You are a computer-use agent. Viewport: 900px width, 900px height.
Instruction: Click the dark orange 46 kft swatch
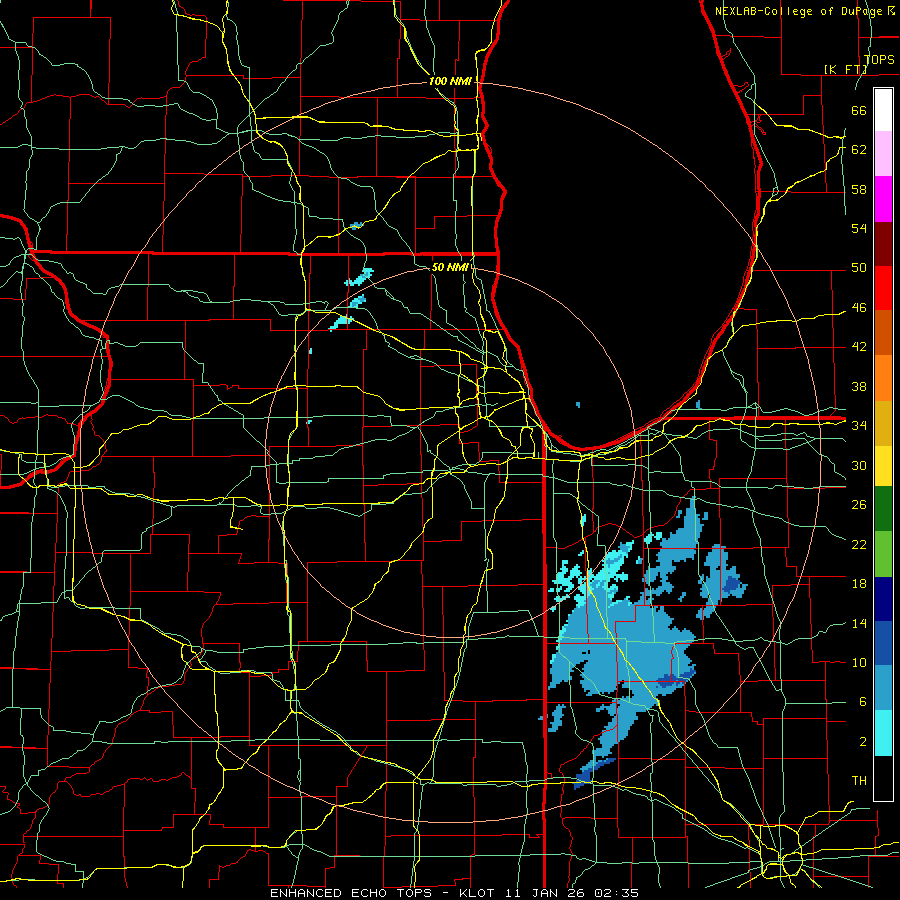tap(883, 333)
